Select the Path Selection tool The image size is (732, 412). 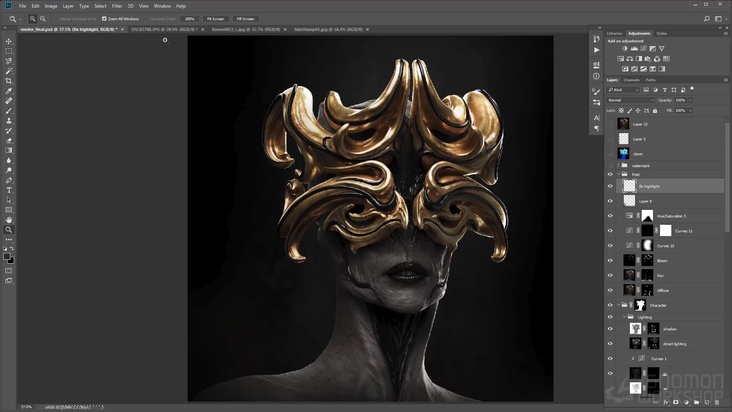(9, 200)
